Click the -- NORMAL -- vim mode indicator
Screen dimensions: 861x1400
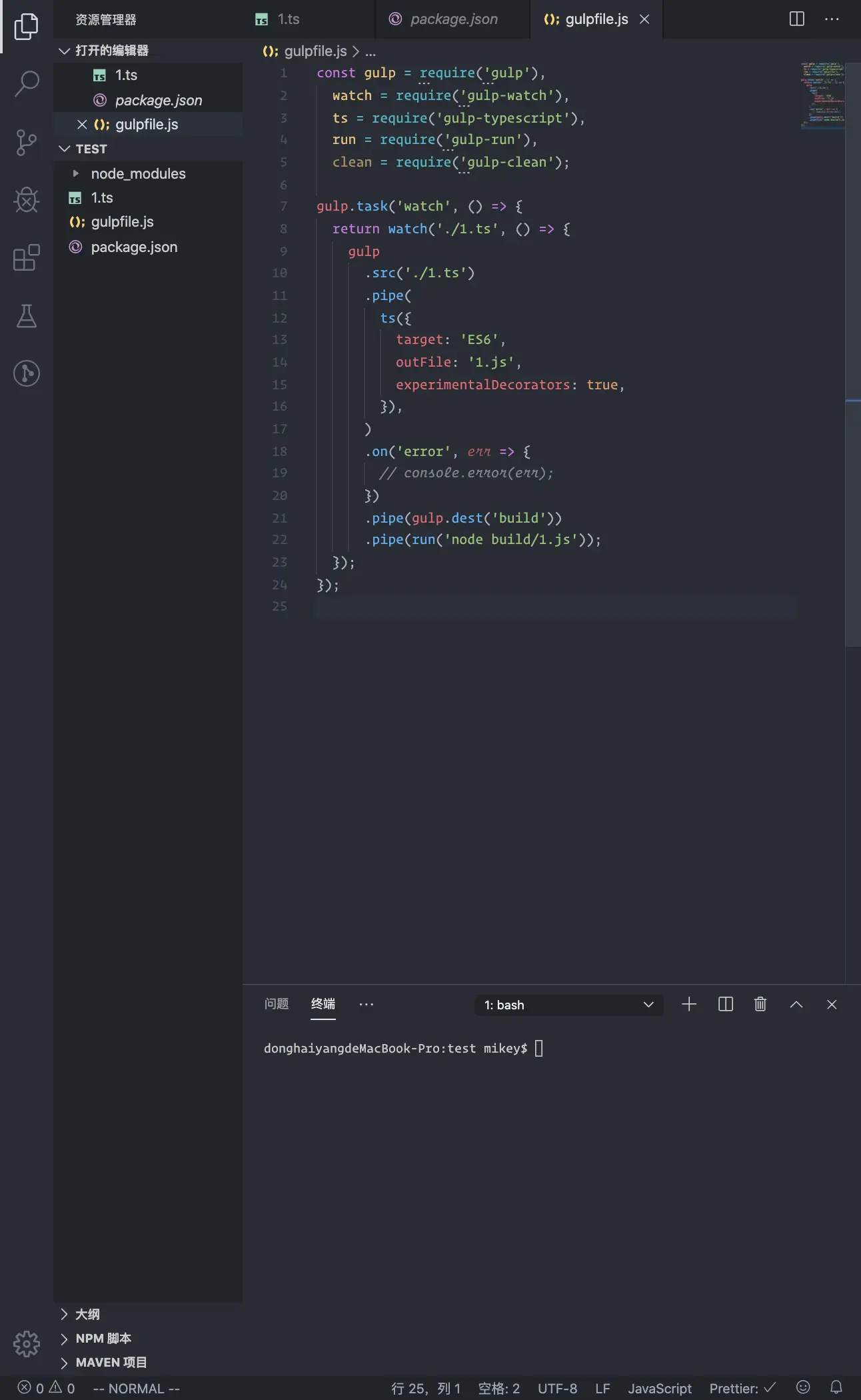point(136,1388)
